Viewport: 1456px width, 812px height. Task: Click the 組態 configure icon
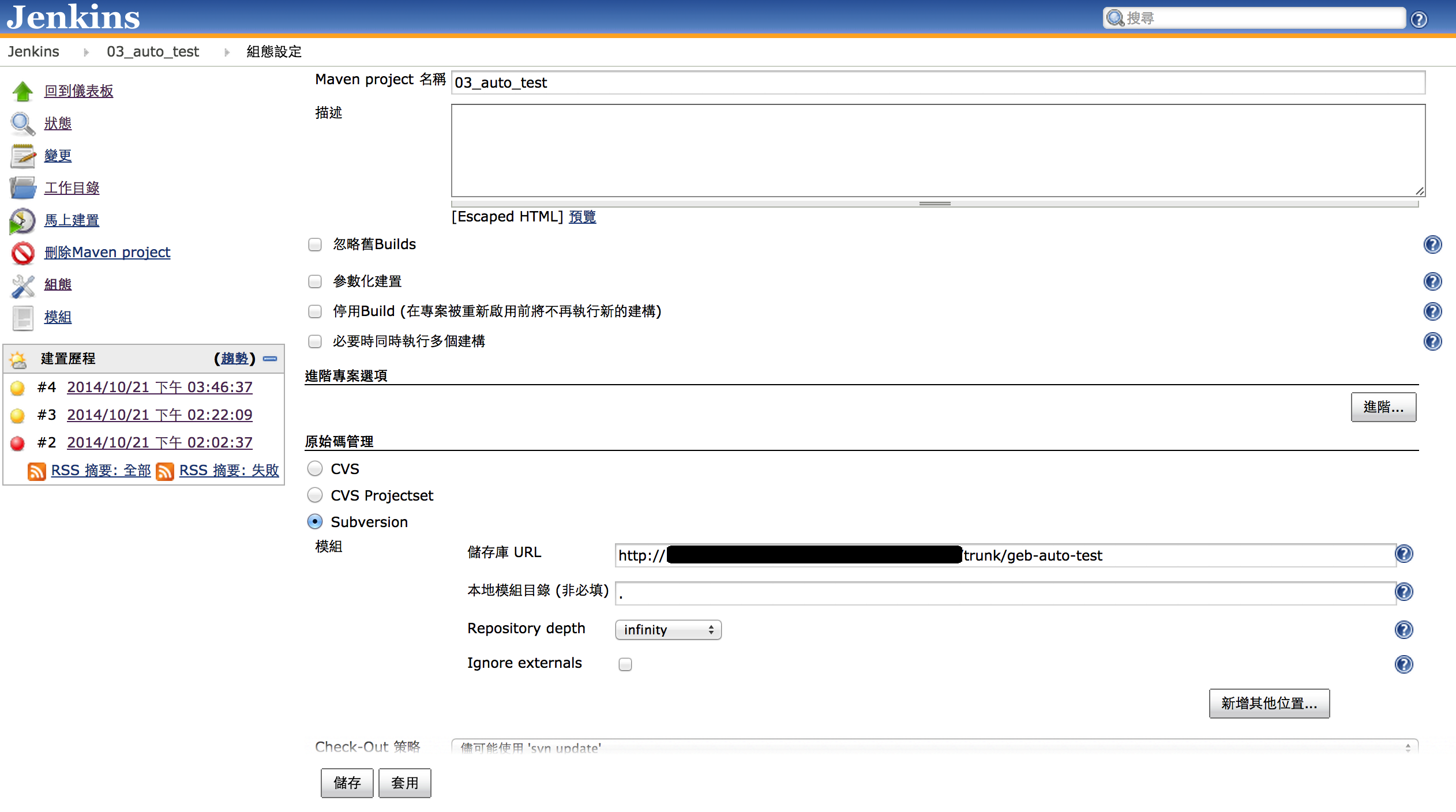point(22,284)
